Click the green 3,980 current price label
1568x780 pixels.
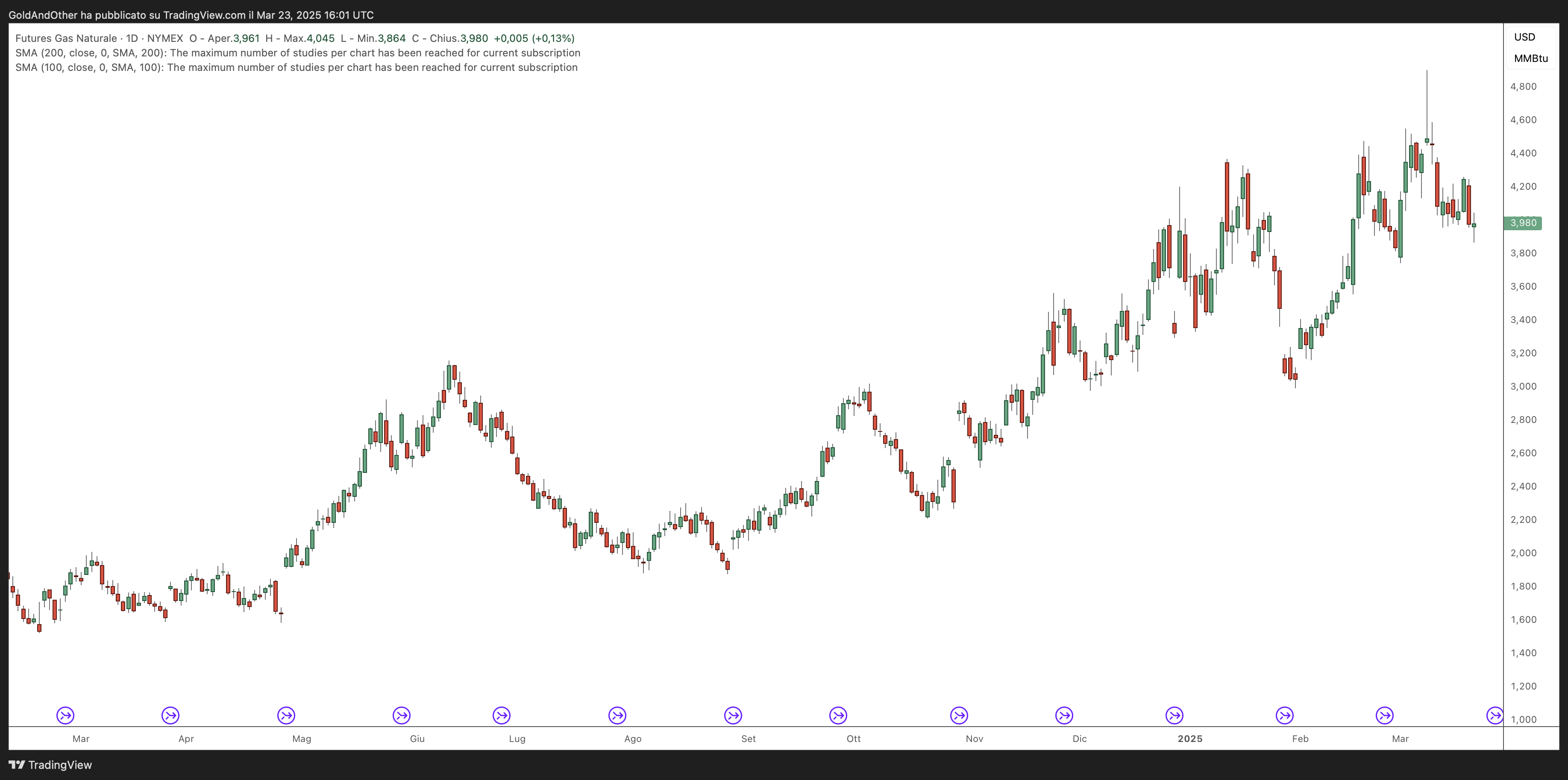click(x=1523, y=223)
